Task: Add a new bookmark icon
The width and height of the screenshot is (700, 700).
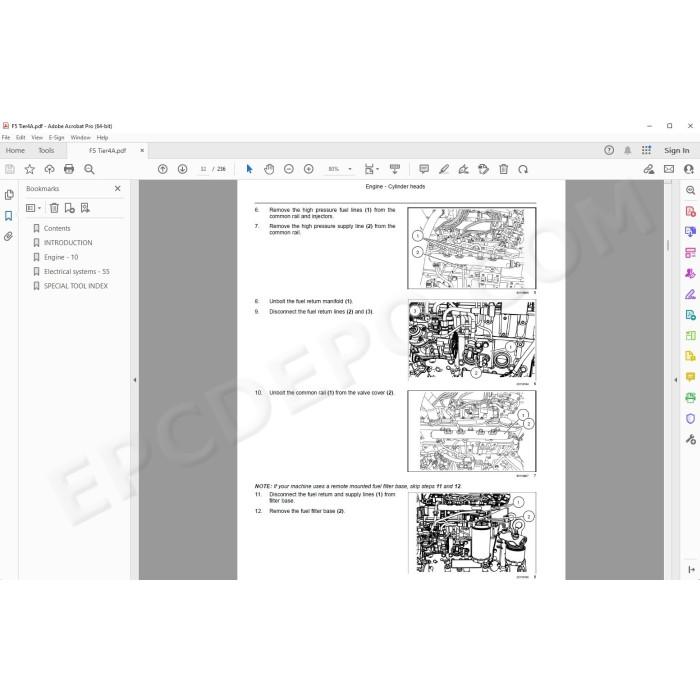Action: click(69, 208)
